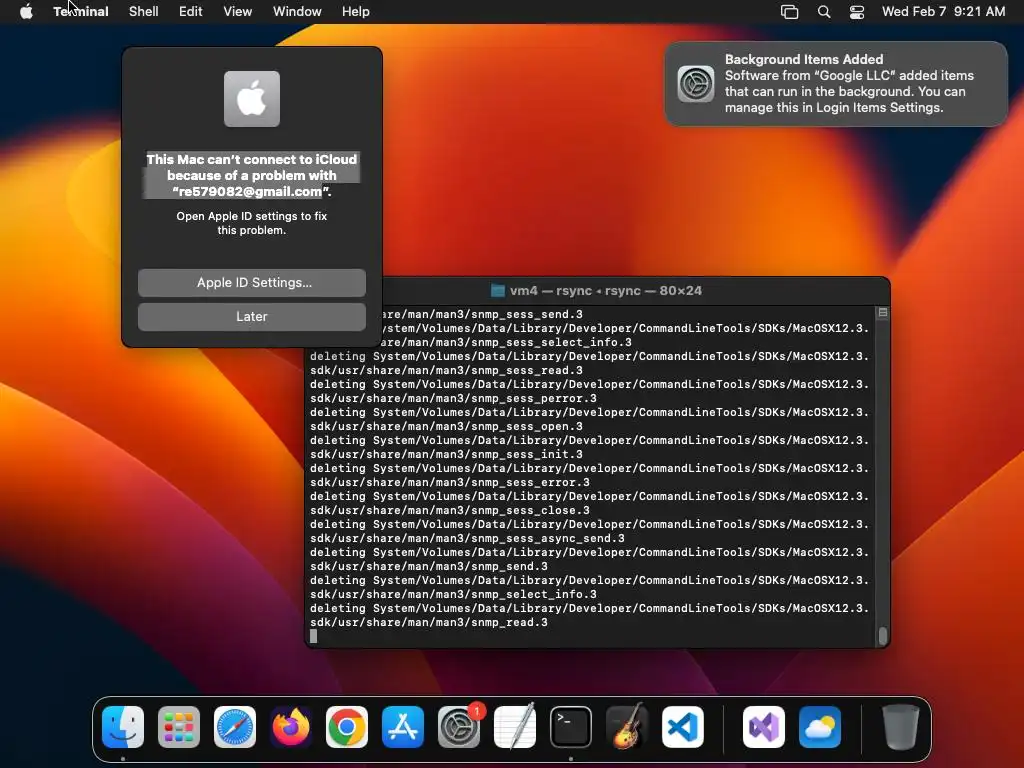Viewport: 1024px width, 768px height.
Task: Click the Terminal window title text
Action: click(x=605, y=291)
